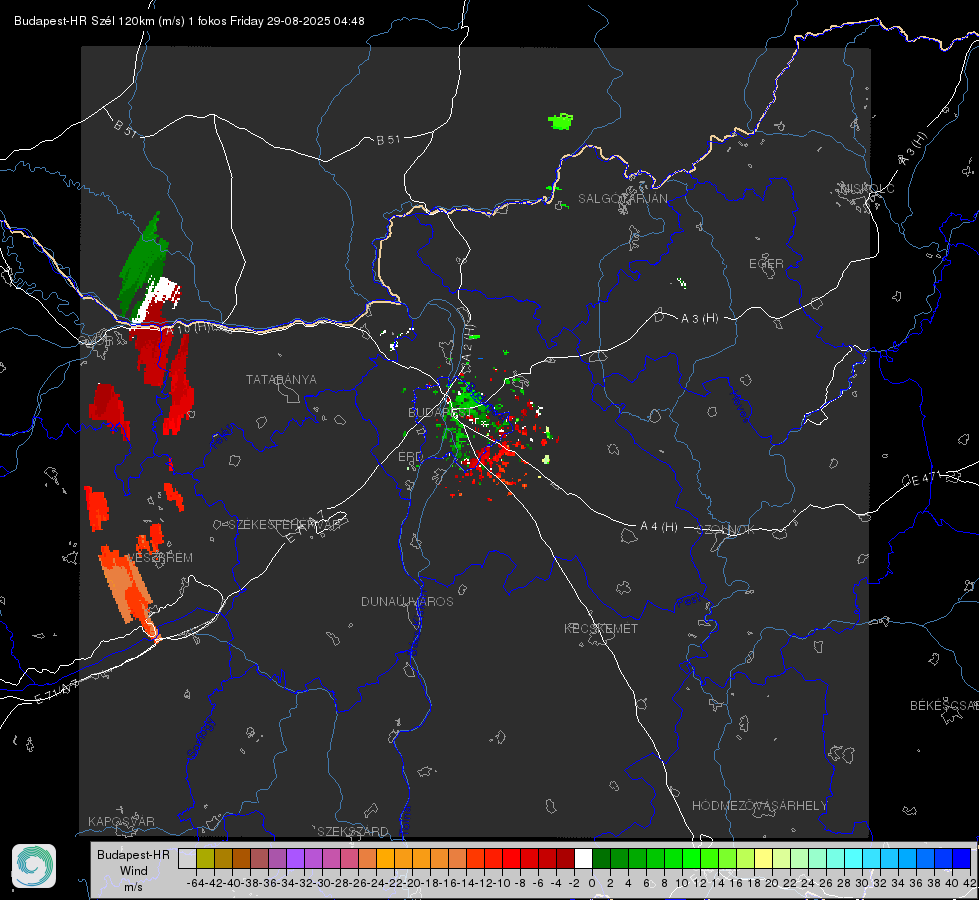This screenshot has width=979, height=900.
Task: Select the white swatch in the wind legend
Action: pyautogui.click(x=583, y=858)
